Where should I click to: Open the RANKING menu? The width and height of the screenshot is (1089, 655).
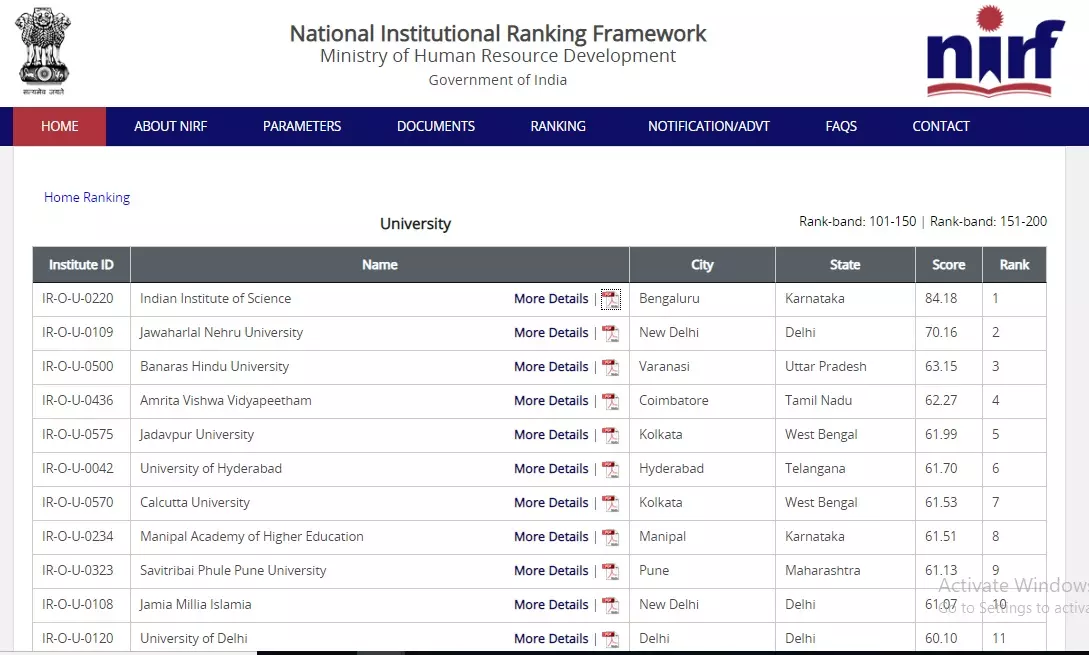[x=558, y=126]
